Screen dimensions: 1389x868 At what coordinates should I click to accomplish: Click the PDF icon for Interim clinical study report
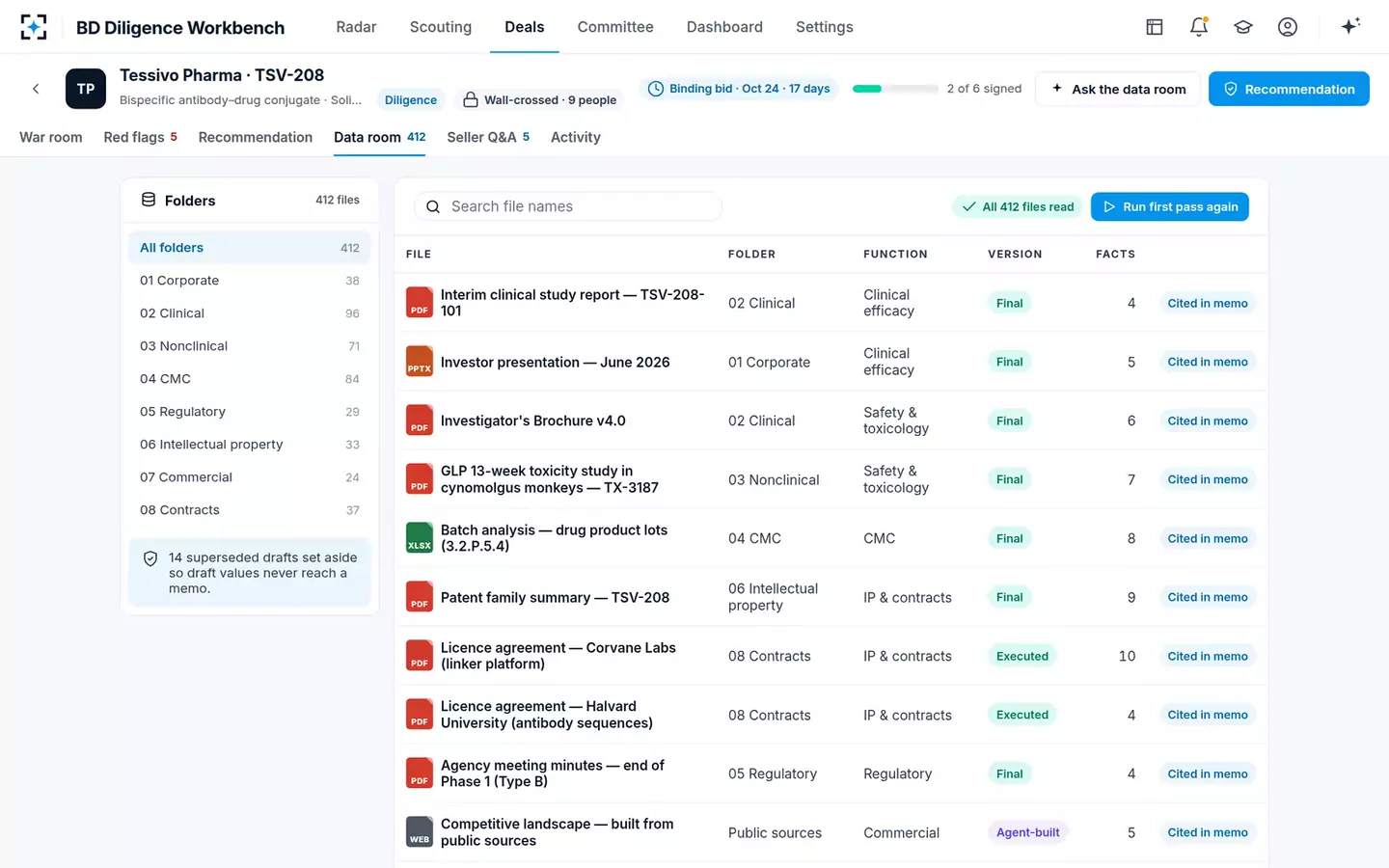(x=420, y=303)
